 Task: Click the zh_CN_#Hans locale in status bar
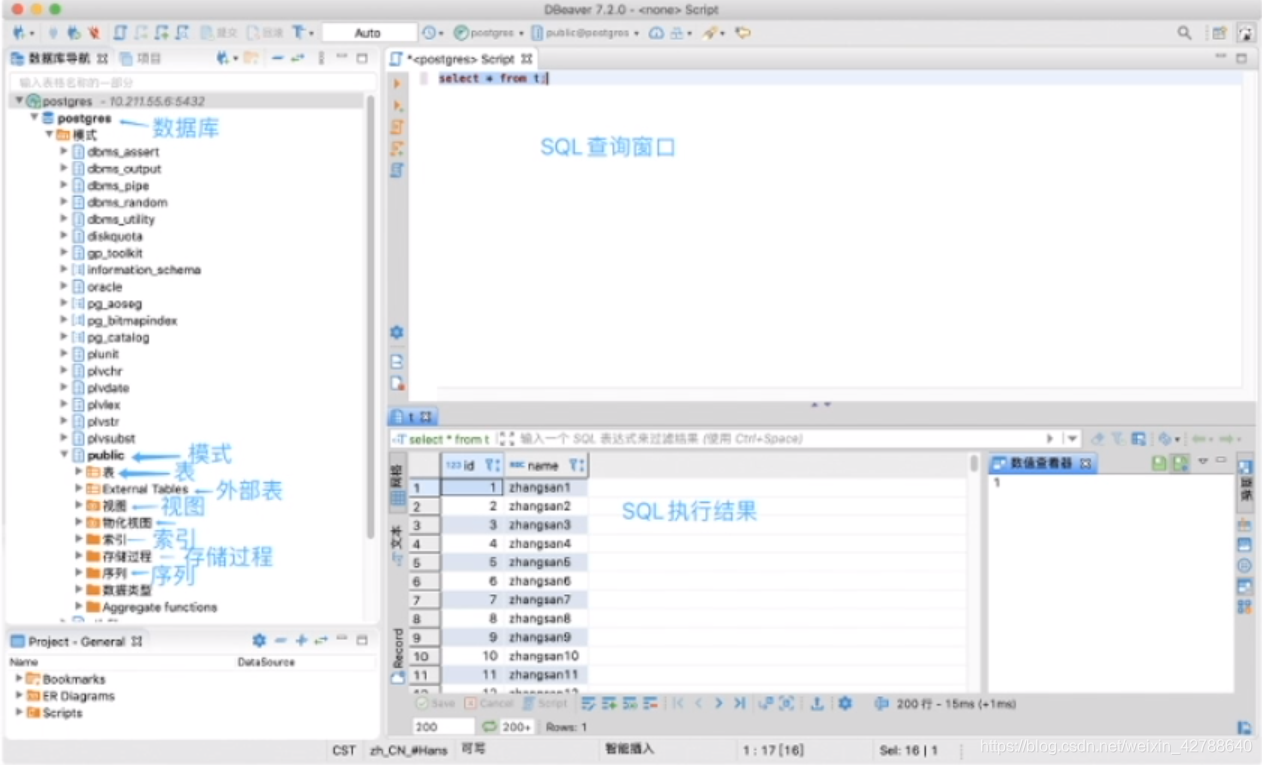(x=408, y=750)
